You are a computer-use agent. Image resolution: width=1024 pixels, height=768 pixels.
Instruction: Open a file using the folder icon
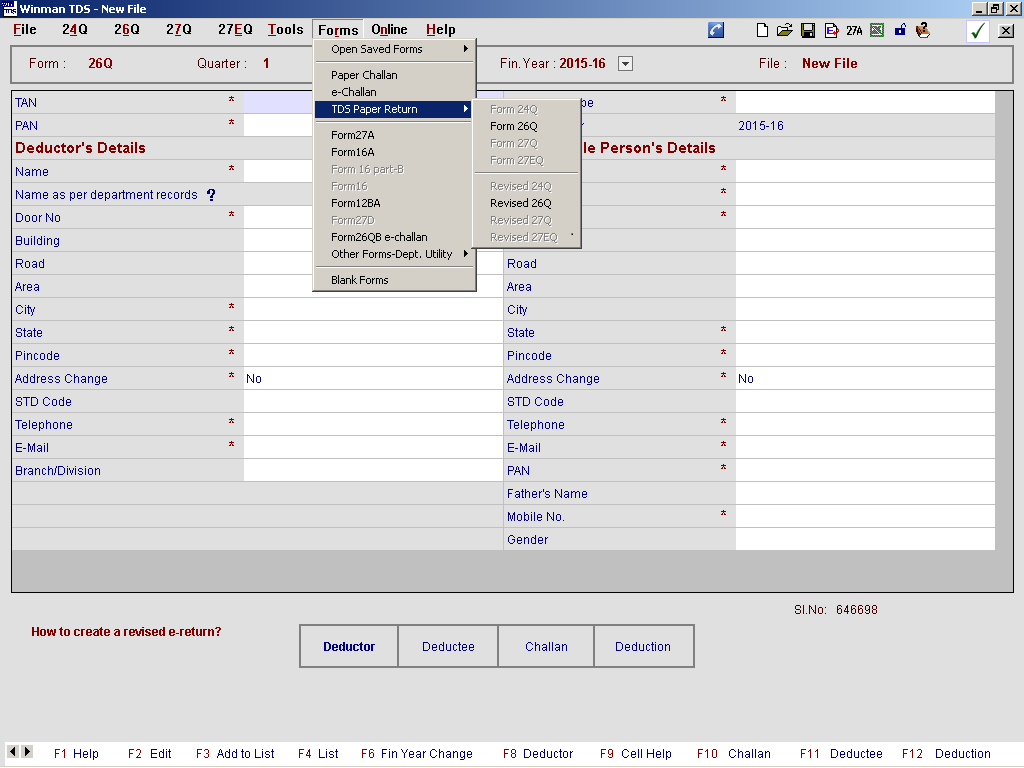(x=785, y=31)
